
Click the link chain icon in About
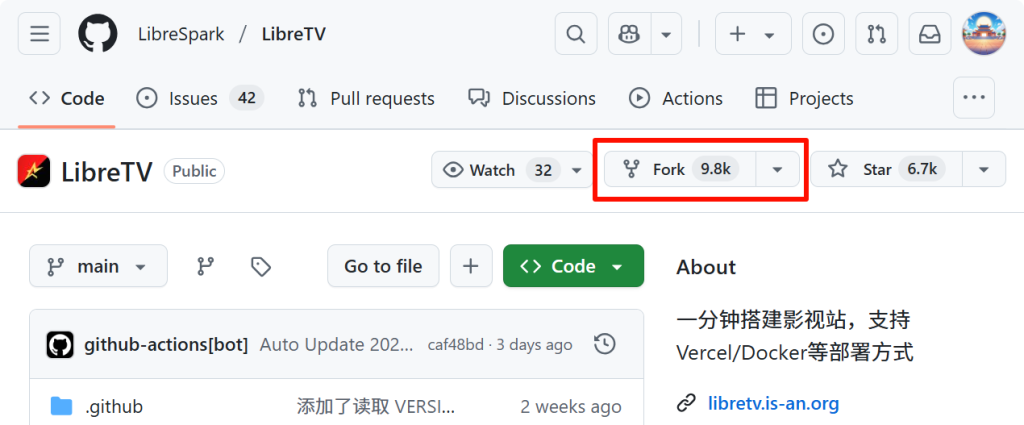(686, 404)
